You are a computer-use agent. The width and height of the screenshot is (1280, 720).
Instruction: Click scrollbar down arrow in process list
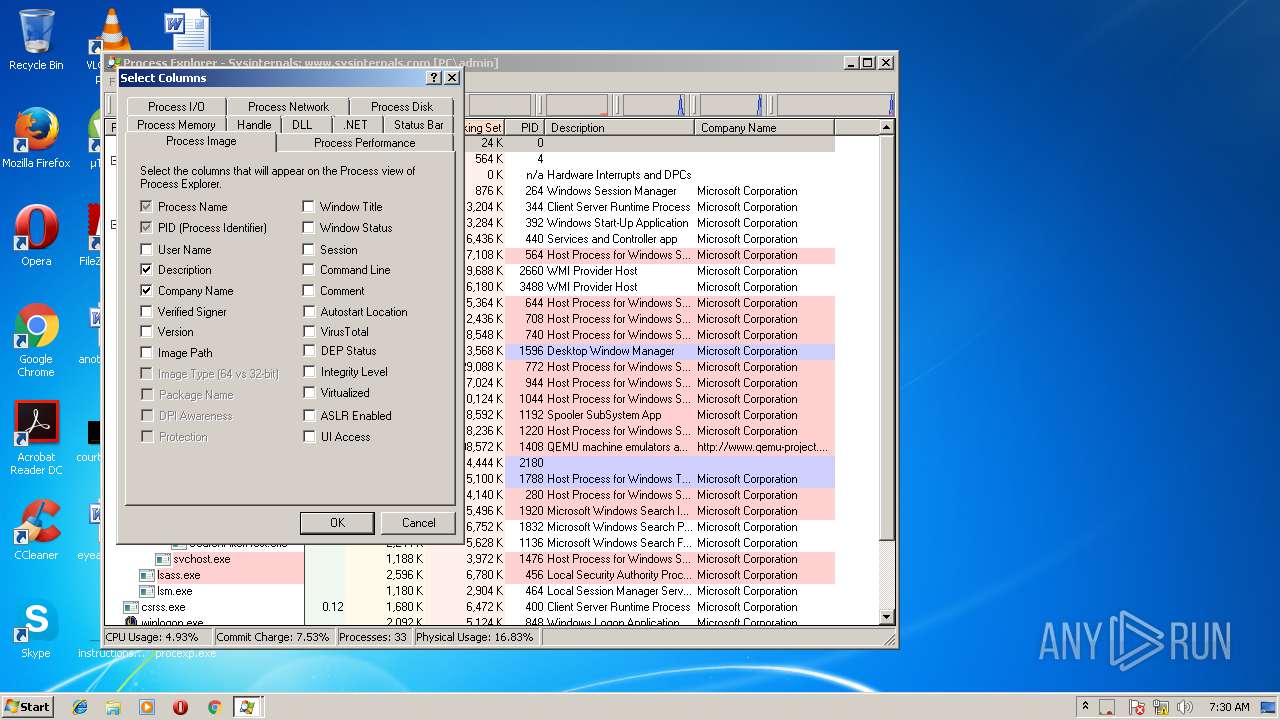(886, 618)
